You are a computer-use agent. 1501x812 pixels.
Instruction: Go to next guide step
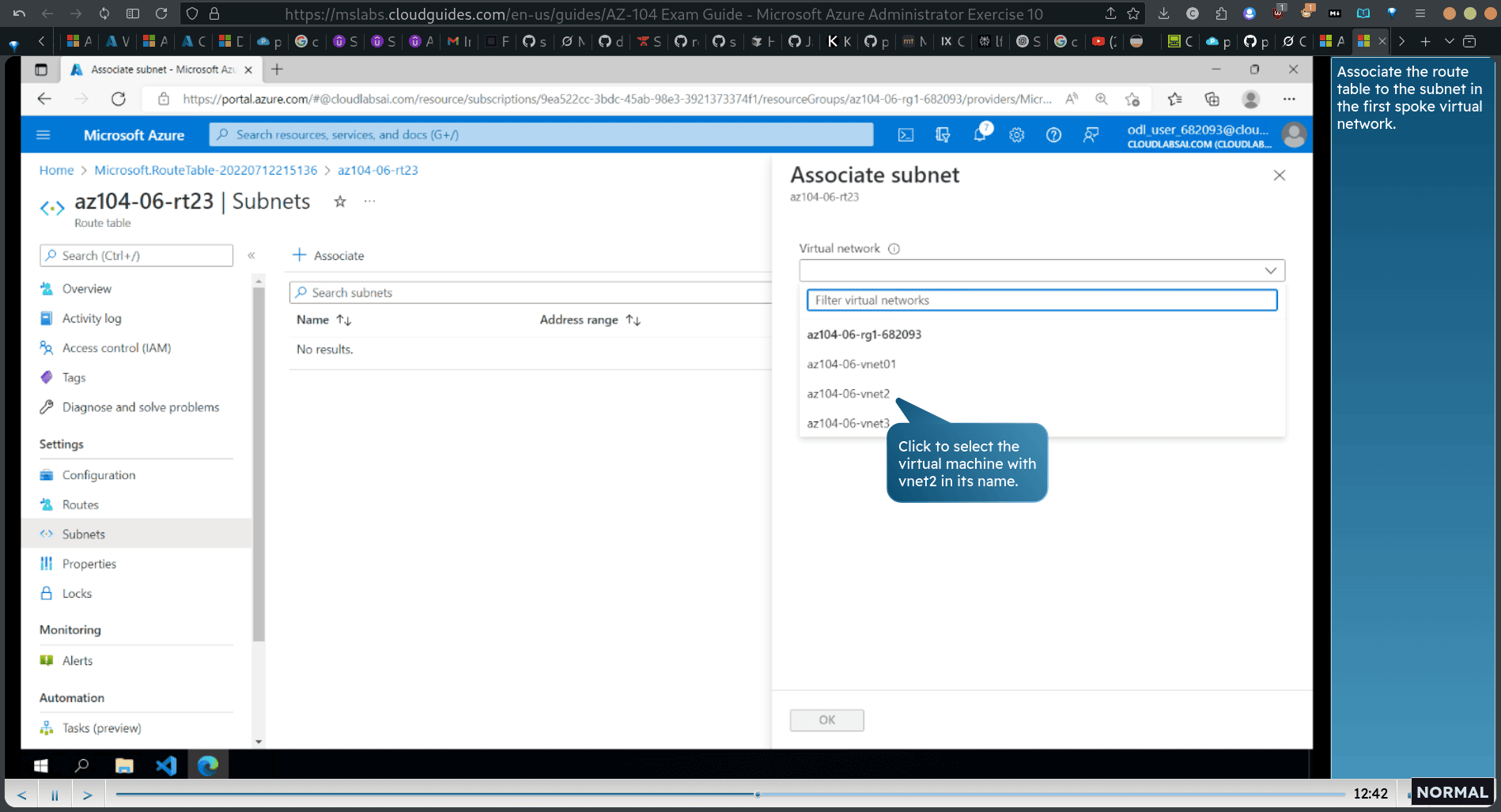click(x=88, y=795)
